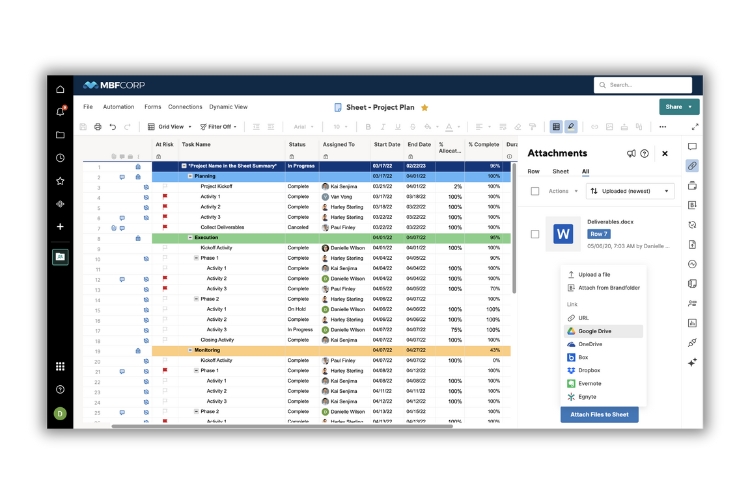The height and width of the screenshot is (500, 750).
Task: Click the horizontal scrollbar below the grid
Action: (282, 426)
